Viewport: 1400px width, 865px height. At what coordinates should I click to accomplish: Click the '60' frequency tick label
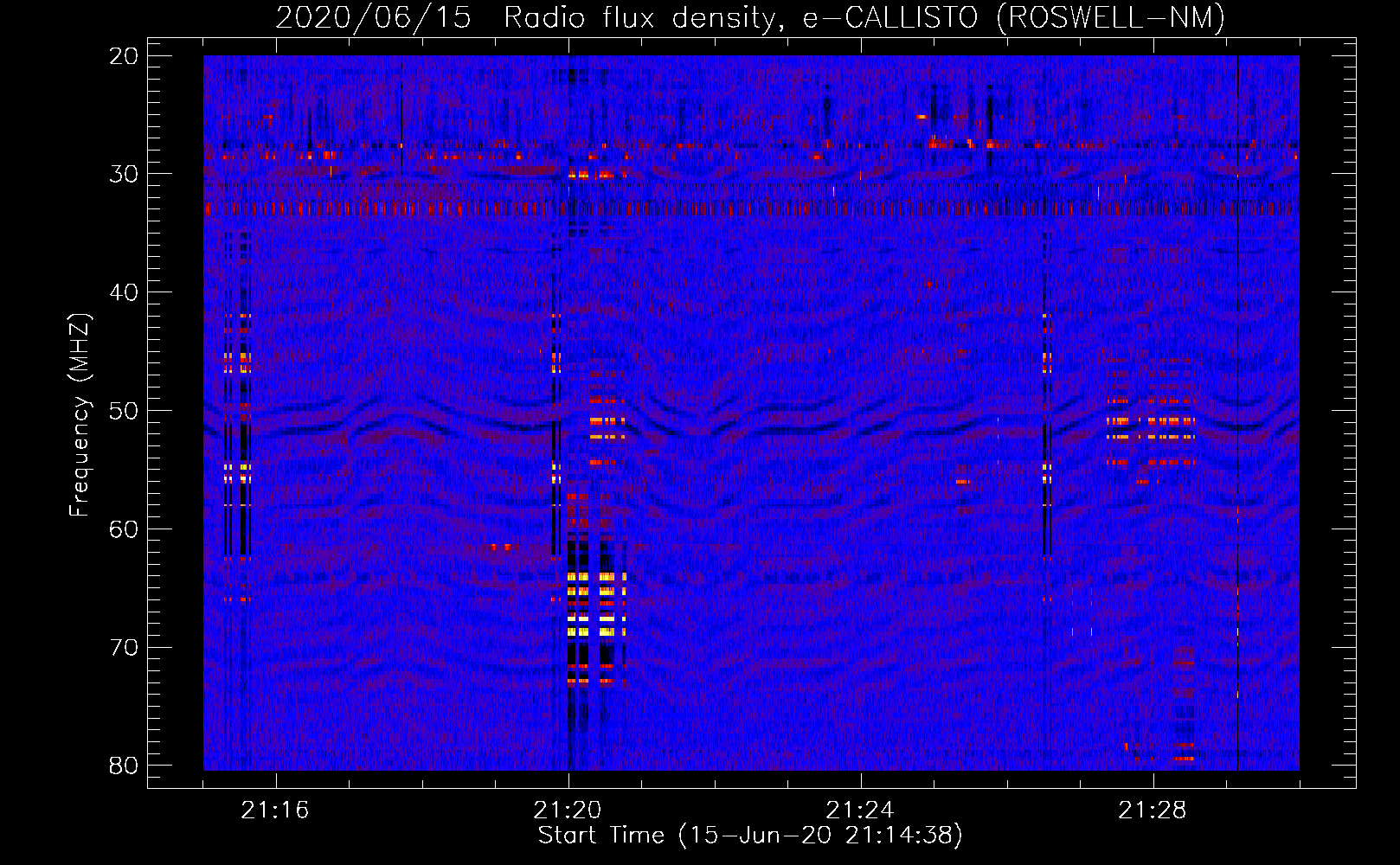tap(124, 529)
